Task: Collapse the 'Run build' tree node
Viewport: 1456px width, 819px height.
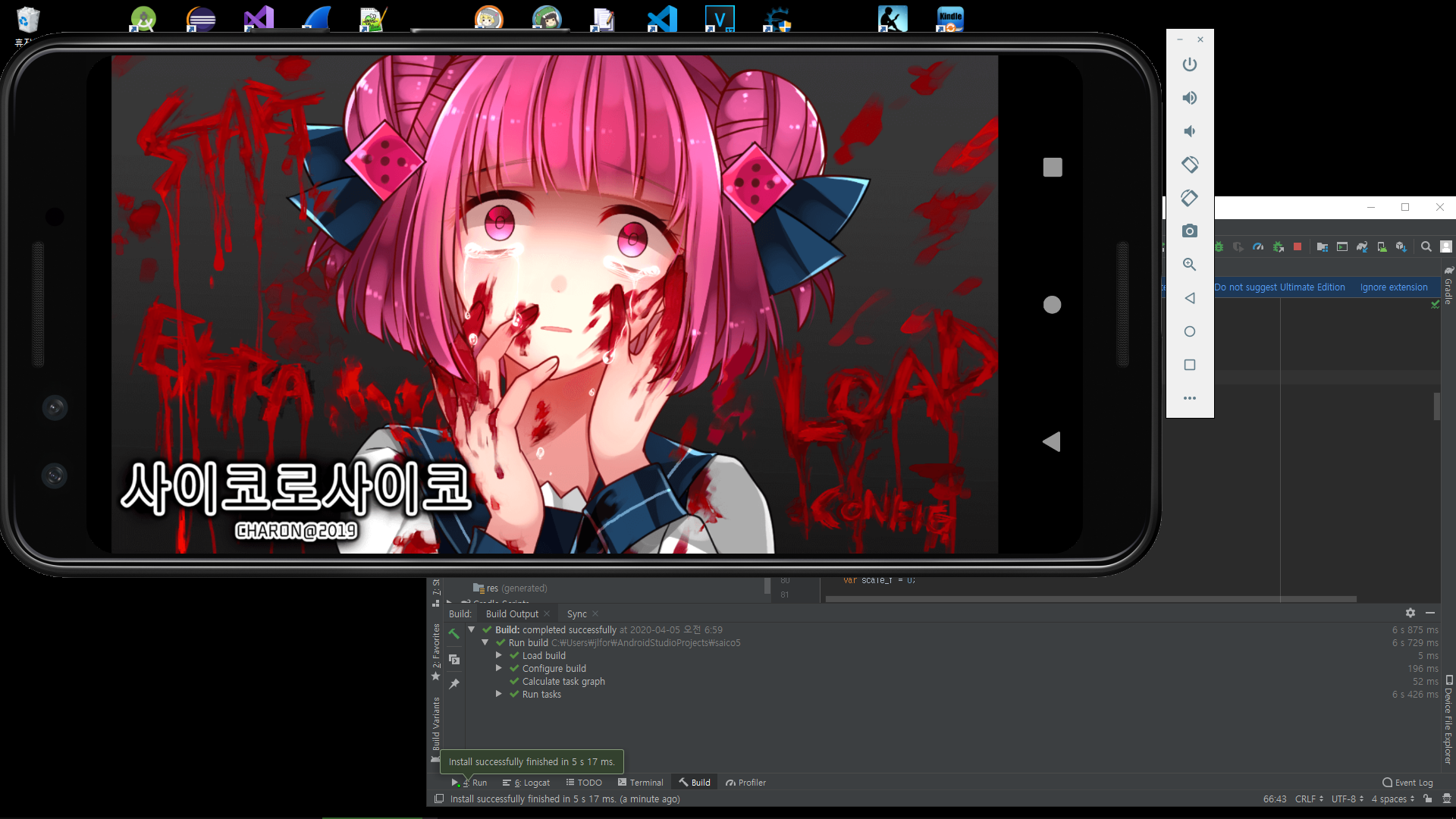Action: tap(485, 642)
